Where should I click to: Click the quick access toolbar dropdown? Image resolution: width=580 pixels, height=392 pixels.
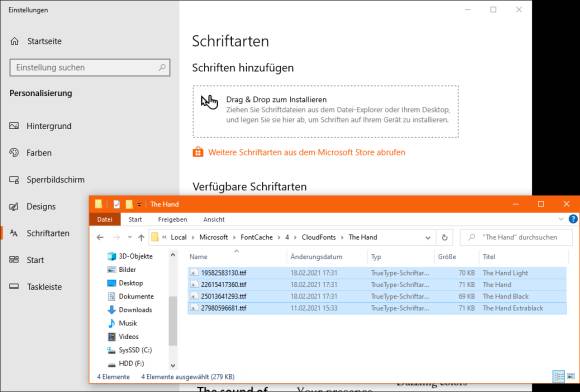(x=139, y=204)
